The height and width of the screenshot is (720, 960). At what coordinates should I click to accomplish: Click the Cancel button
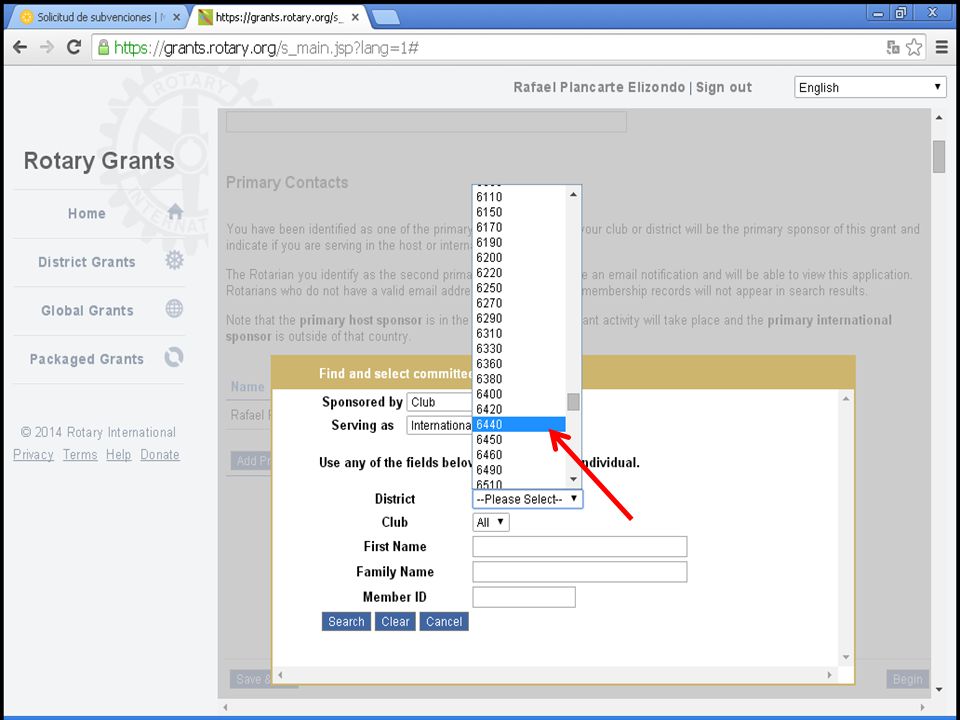click(x=444, y=621)
